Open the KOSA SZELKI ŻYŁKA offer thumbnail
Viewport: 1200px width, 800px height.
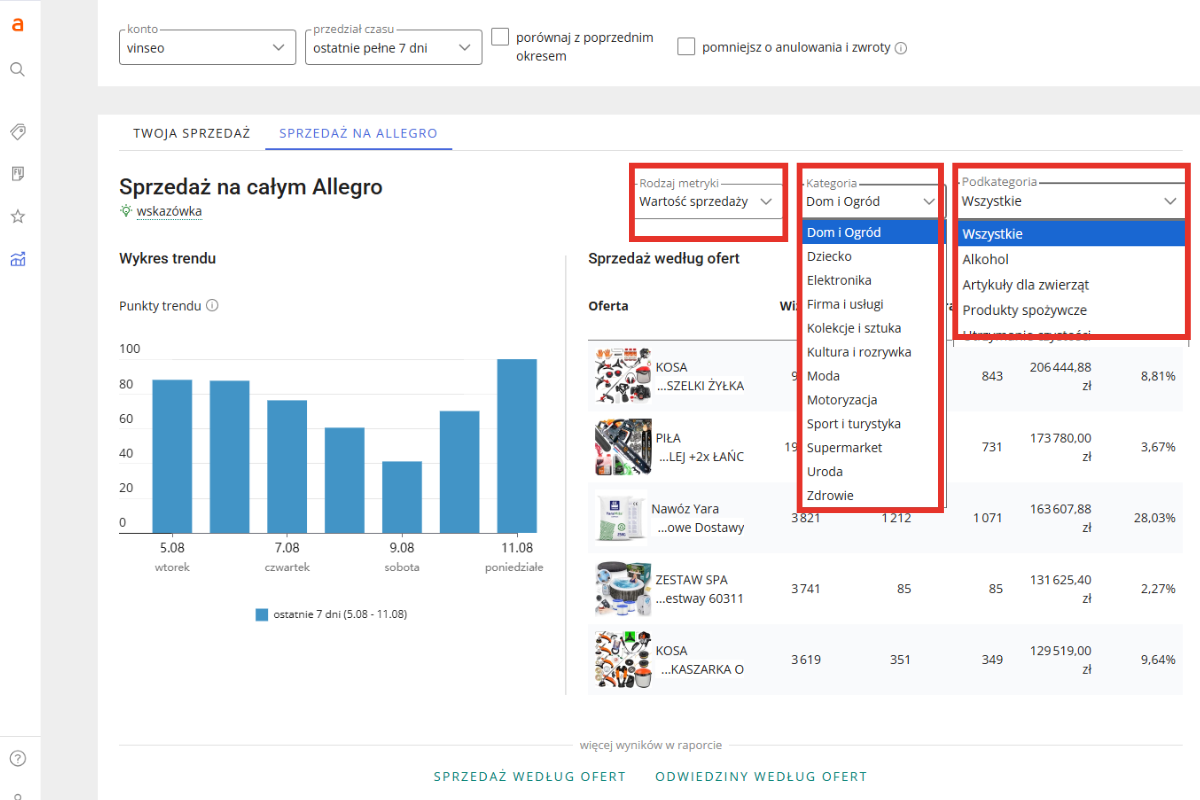tap(622, 376)
